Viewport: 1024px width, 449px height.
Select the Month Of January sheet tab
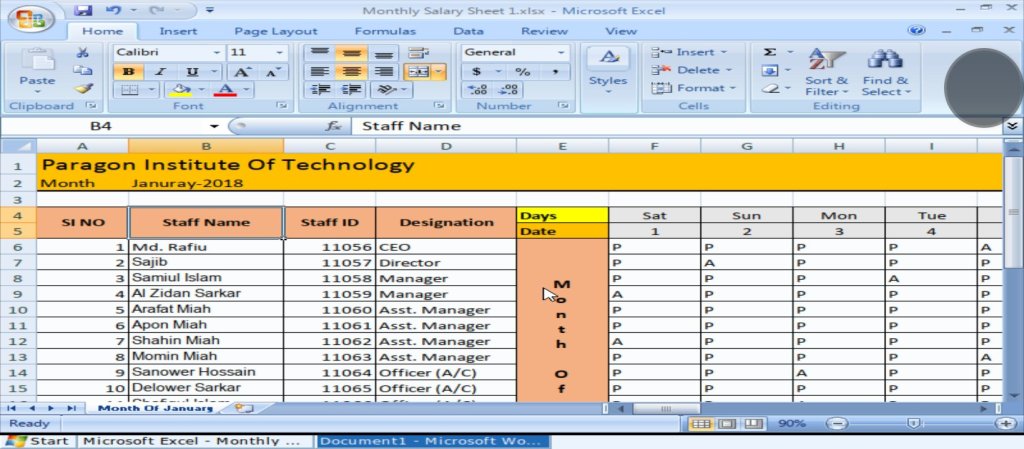[x=154, y=408]
